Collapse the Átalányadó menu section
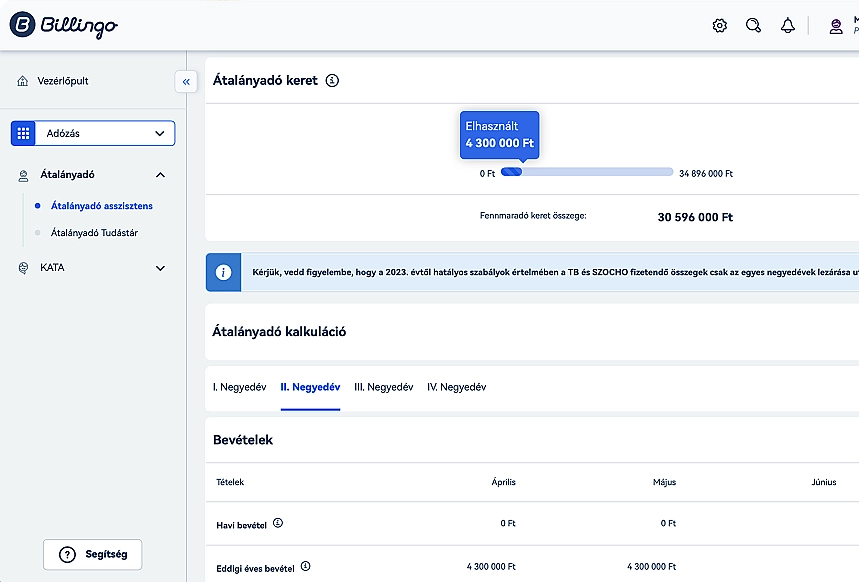This screenshot has height=582, width=859. 160,175
